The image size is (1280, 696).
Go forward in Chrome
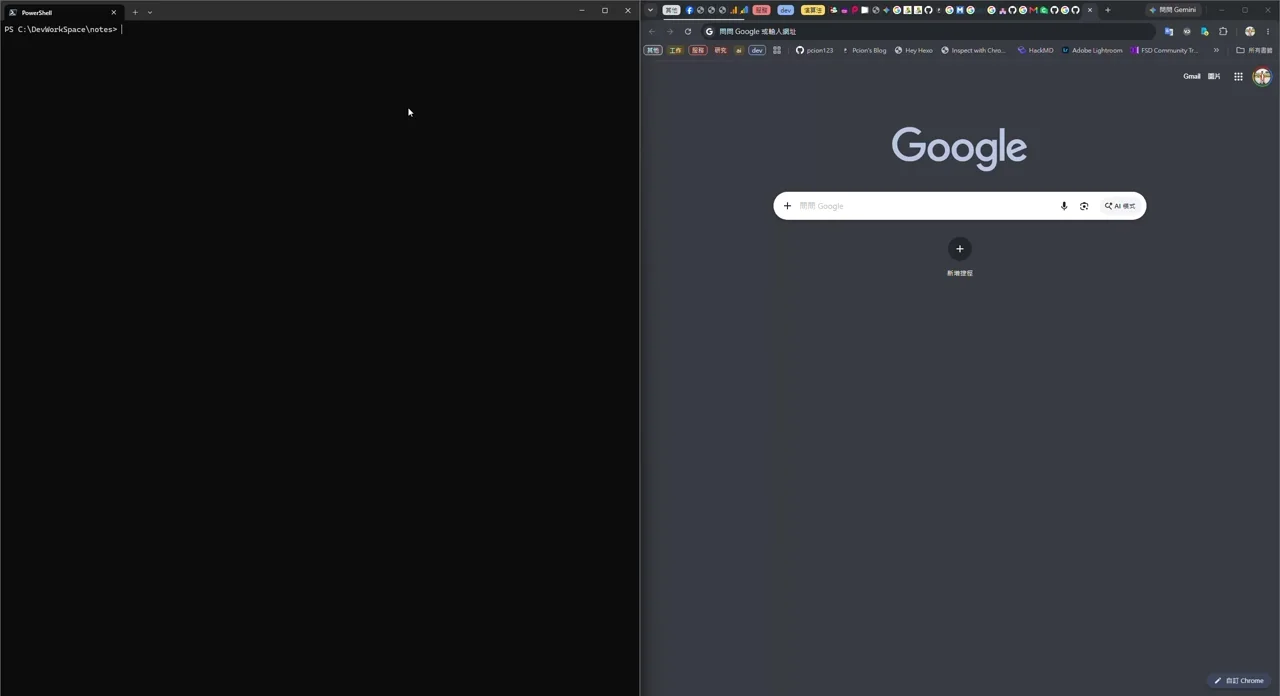coord(670,31)
